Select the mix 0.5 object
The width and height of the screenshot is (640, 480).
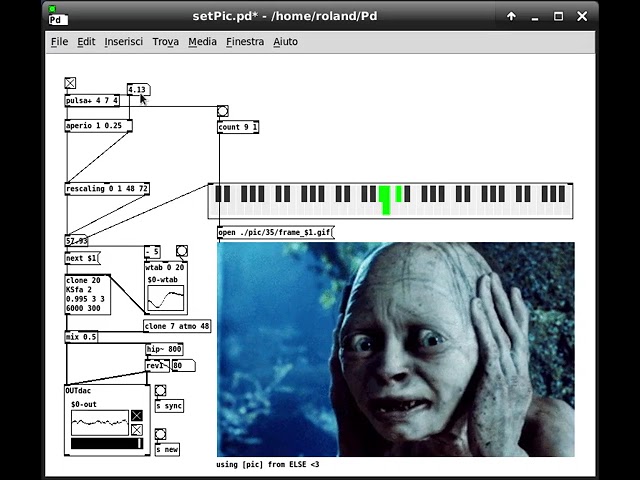81,337
